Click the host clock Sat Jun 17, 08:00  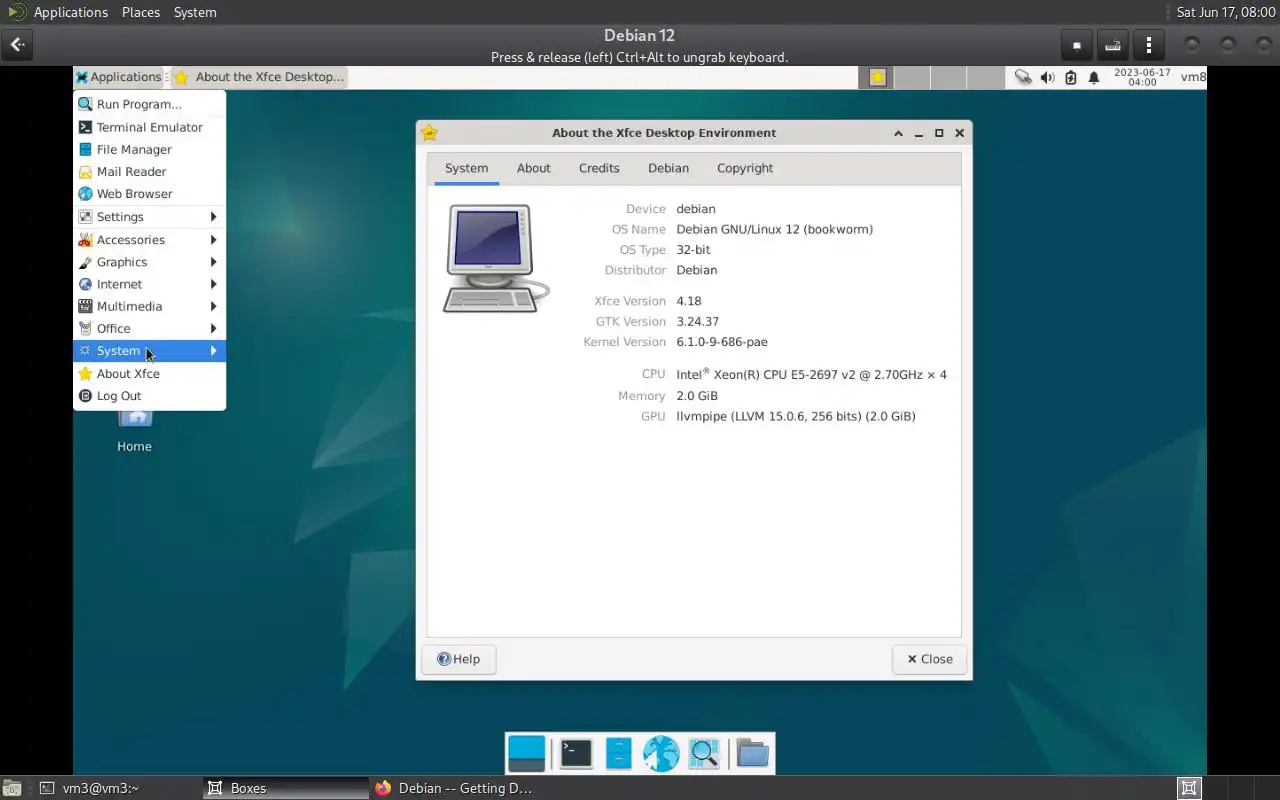click(1226, 12)
